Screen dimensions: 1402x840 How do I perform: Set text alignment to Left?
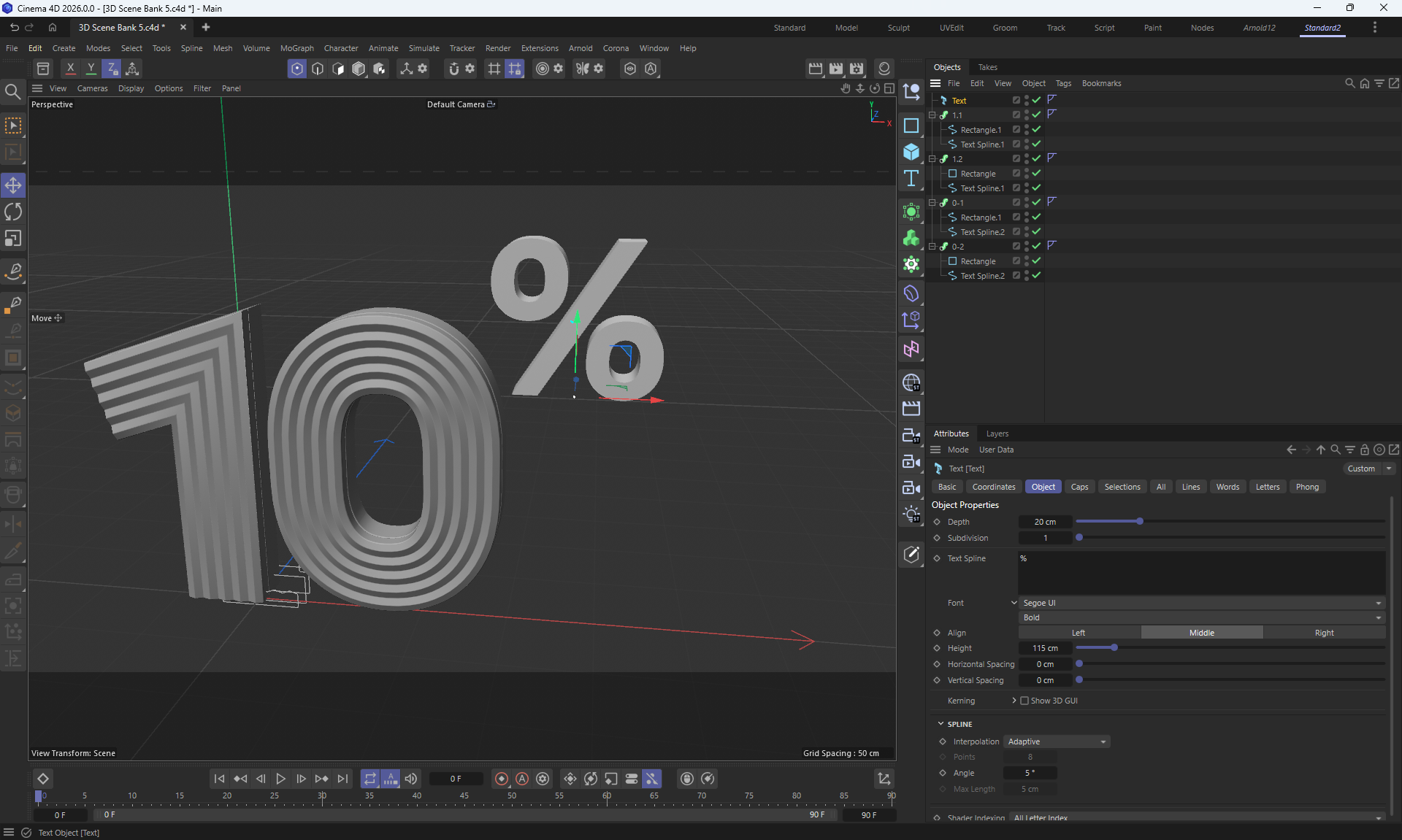click(1079, 633)
